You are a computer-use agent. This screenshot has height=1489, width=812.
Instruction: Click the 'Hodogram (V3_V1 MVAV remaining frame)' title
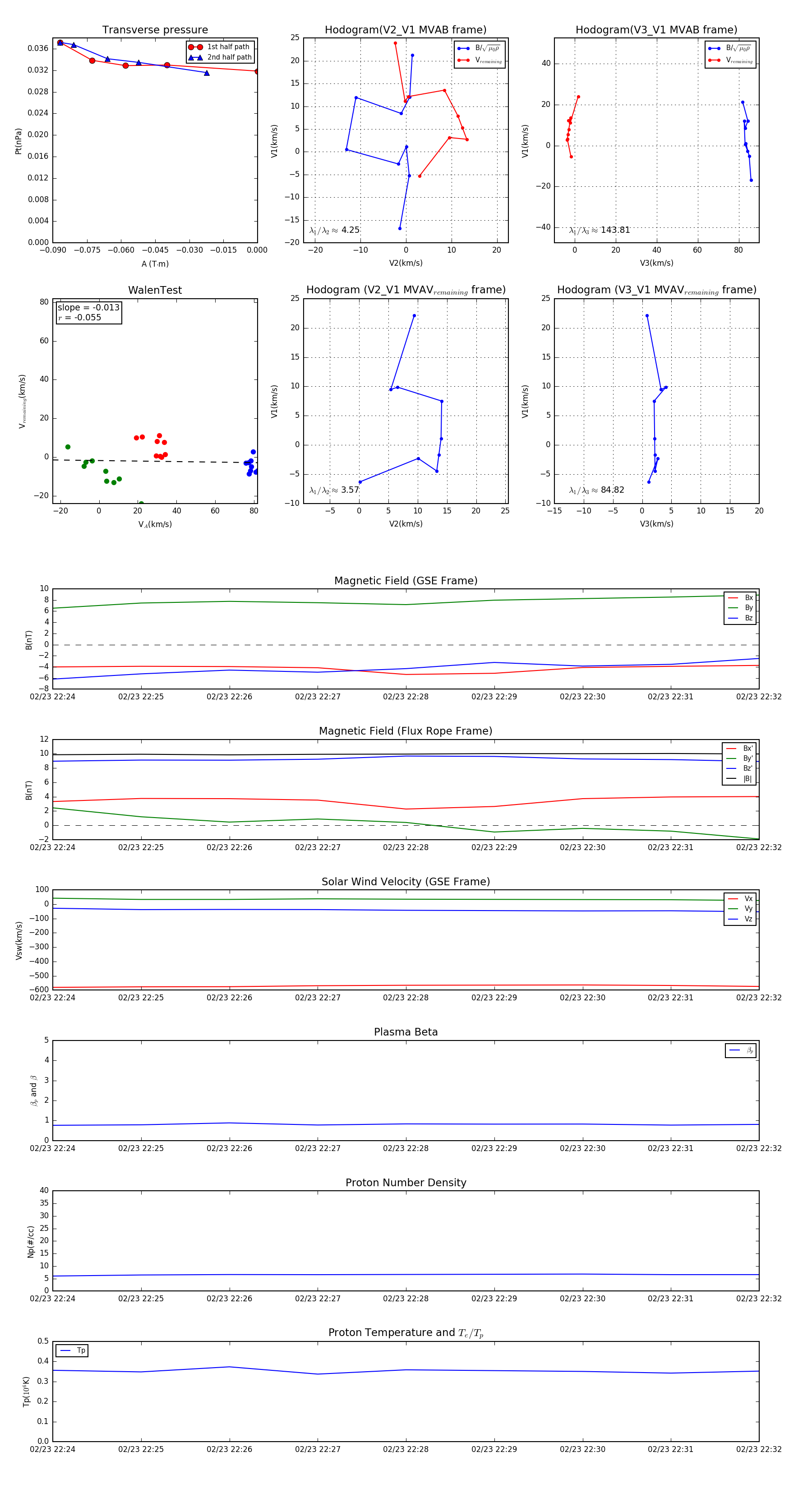pyautogui.click(x=656, y=290)
